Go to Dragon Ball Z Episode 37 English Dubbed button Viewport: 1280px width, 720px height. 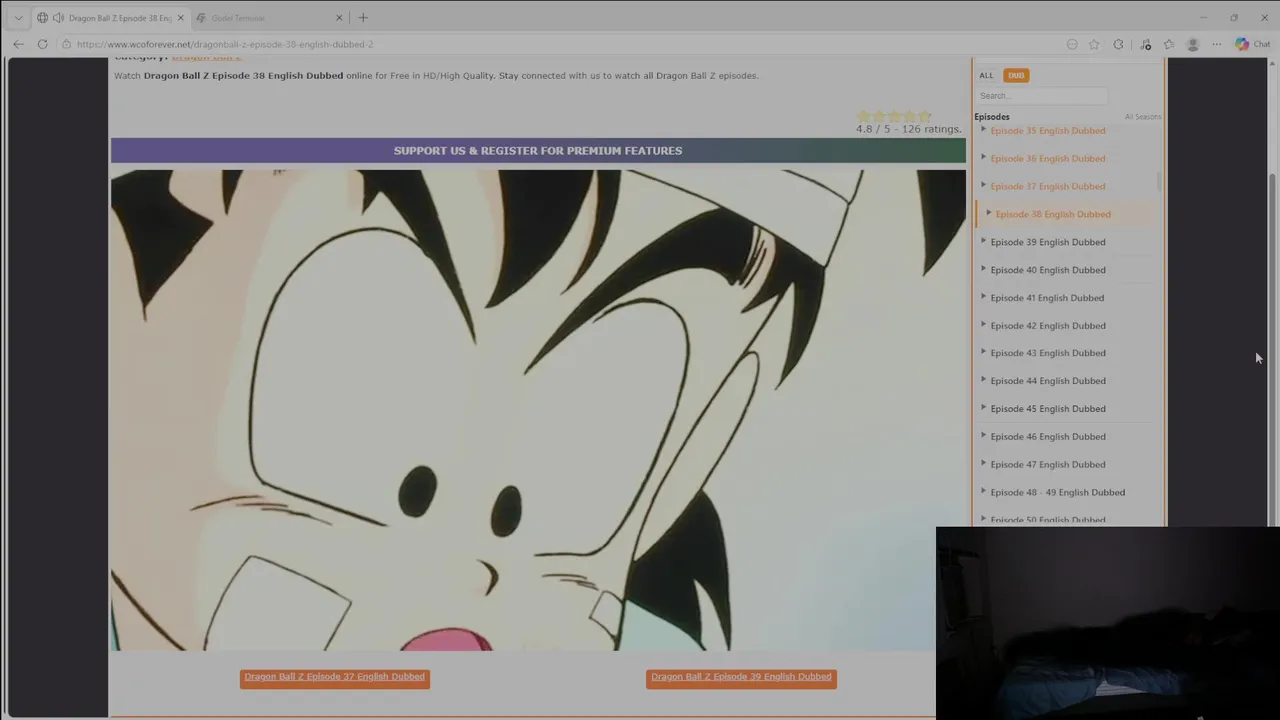click(334, 678)
